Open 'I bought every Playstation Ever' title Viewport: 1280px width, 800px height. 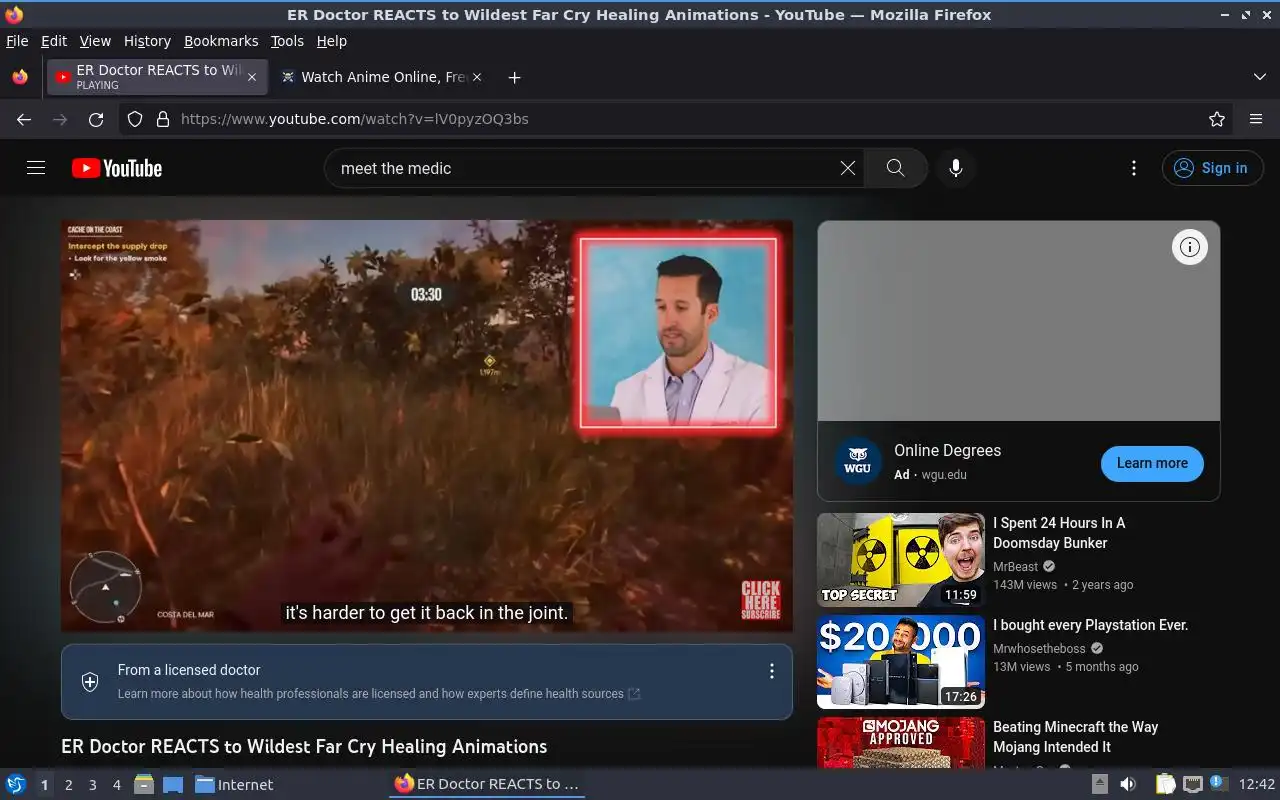click(1090, 625)
